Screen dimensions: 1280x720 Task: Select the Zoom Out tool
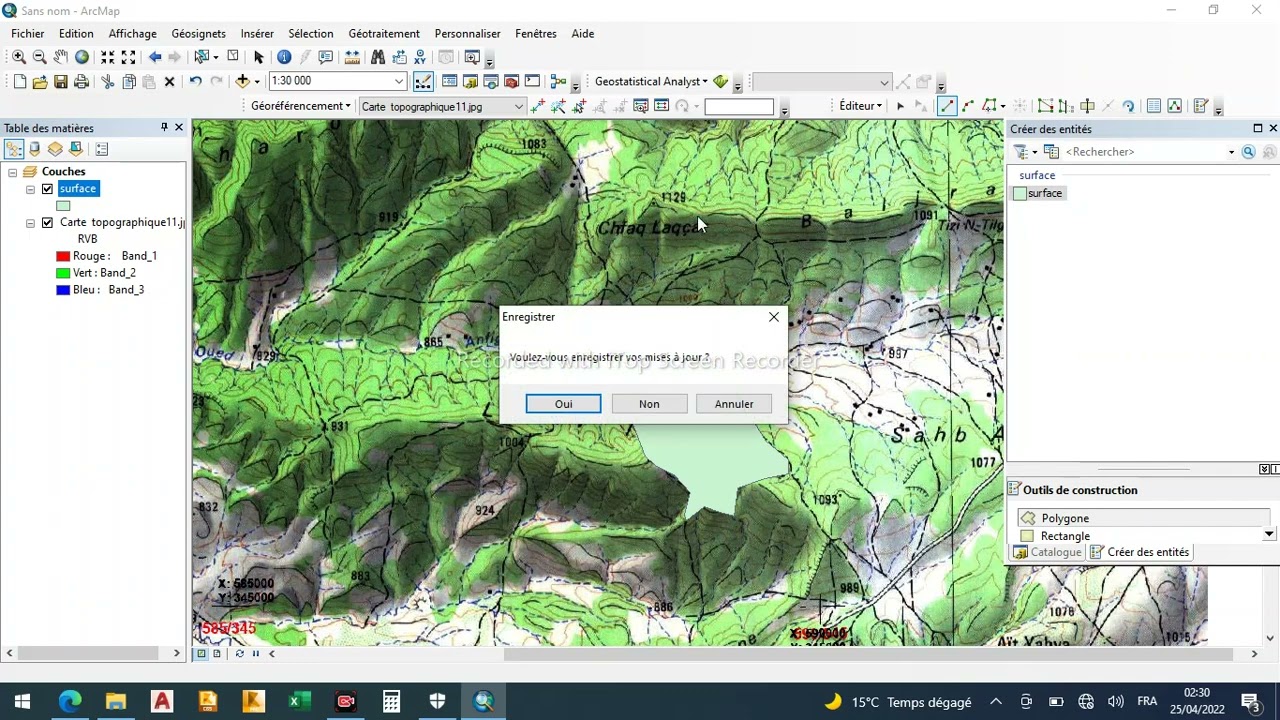40,57
